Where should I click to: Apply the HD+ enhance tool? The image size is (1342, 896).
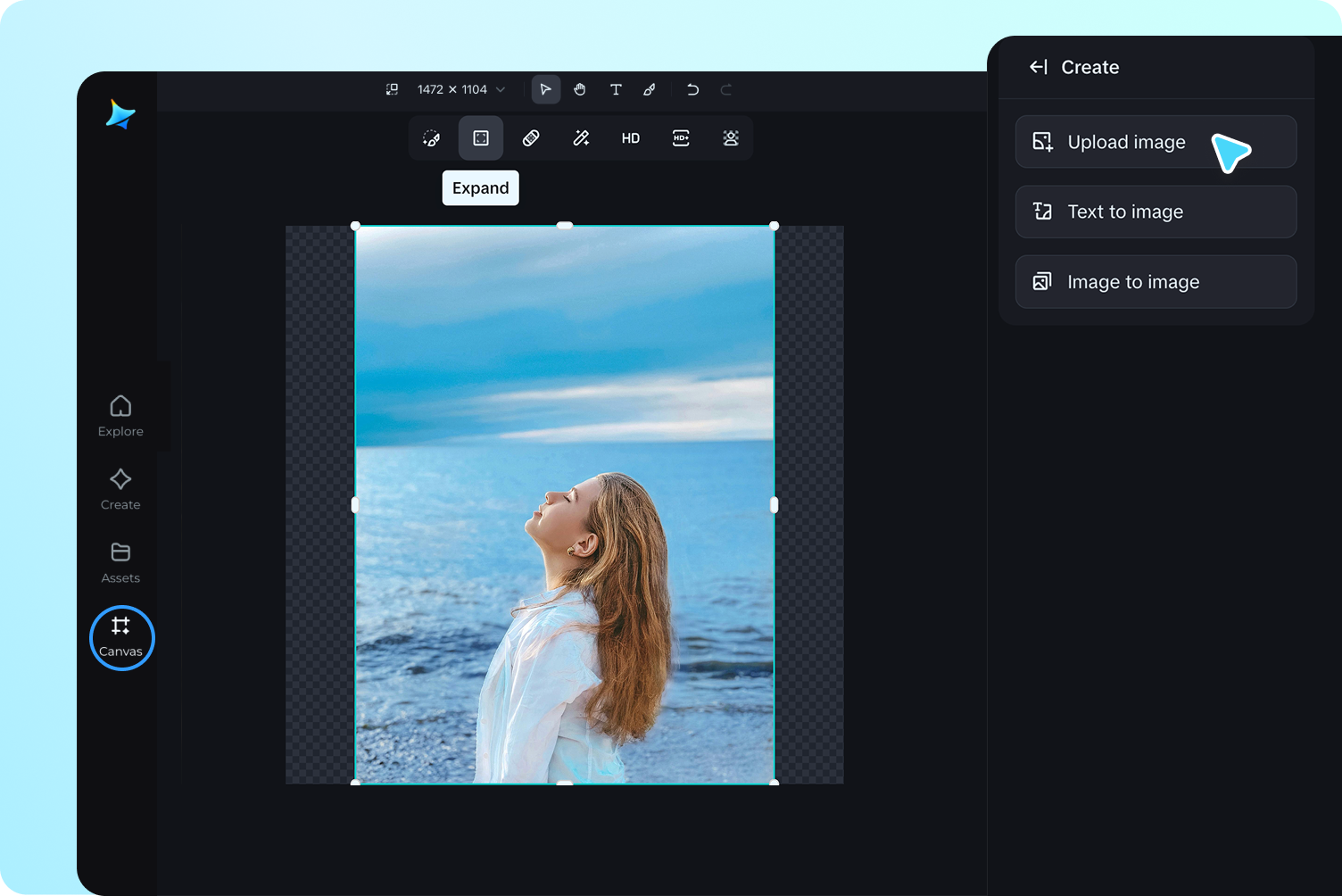tap(681, 138)
